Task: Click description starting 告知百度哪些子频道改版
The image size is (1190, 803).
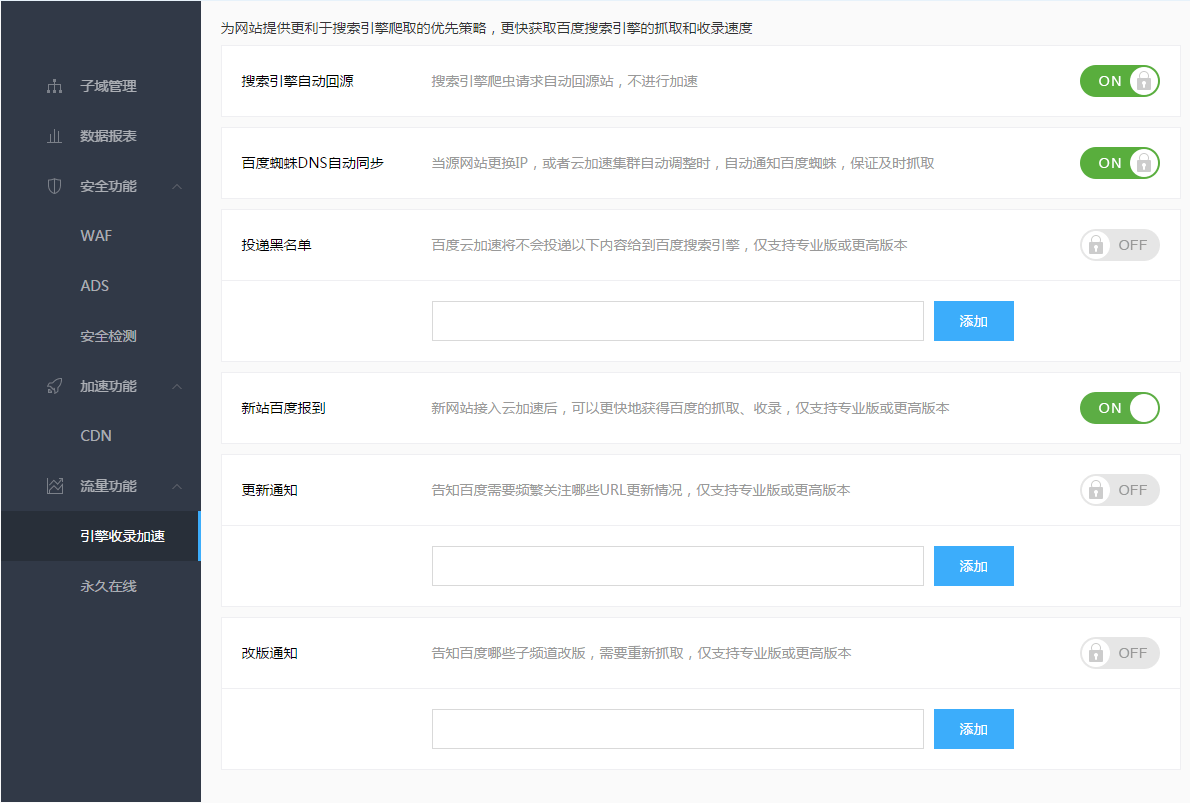Action: click(641, 653)
